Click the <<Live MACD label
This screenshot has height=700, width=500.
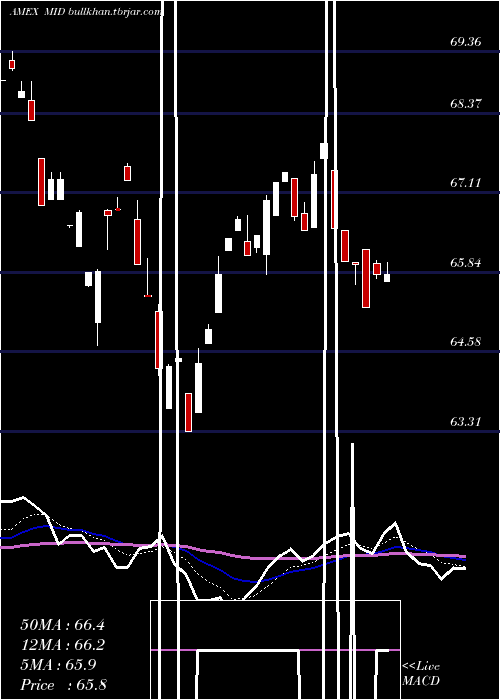tap(421, 674)
